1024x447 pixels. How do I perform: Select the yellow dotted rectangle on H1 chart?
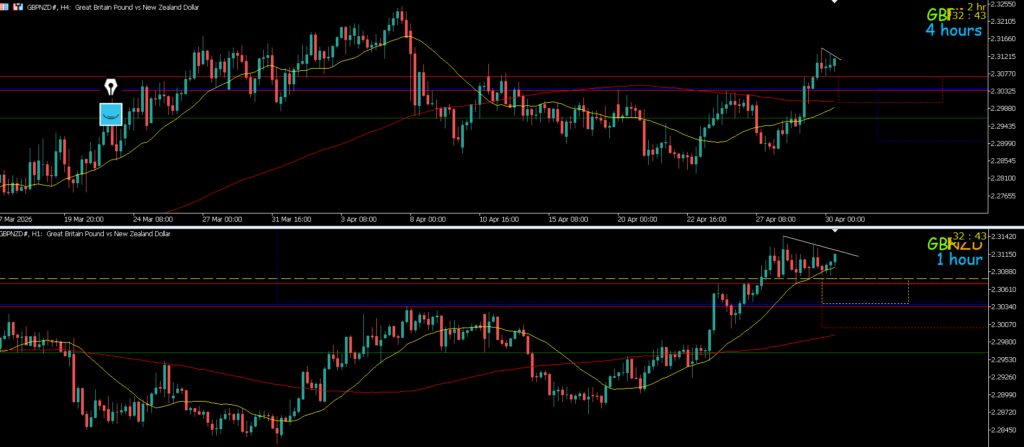(865, 291)
